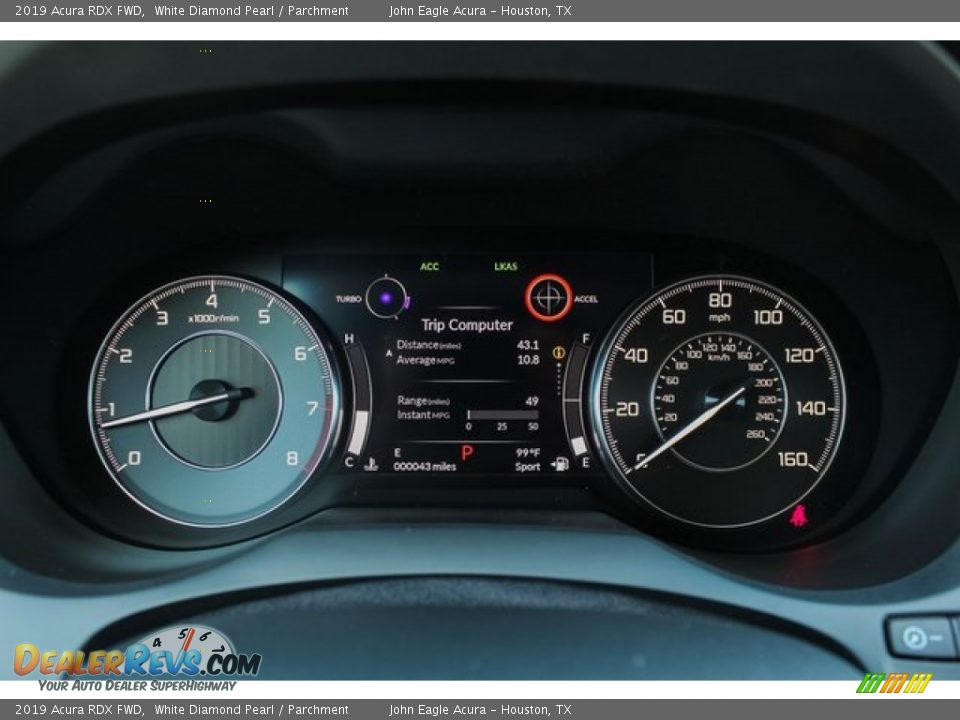Expand the trip A selector

click(391, 351)
